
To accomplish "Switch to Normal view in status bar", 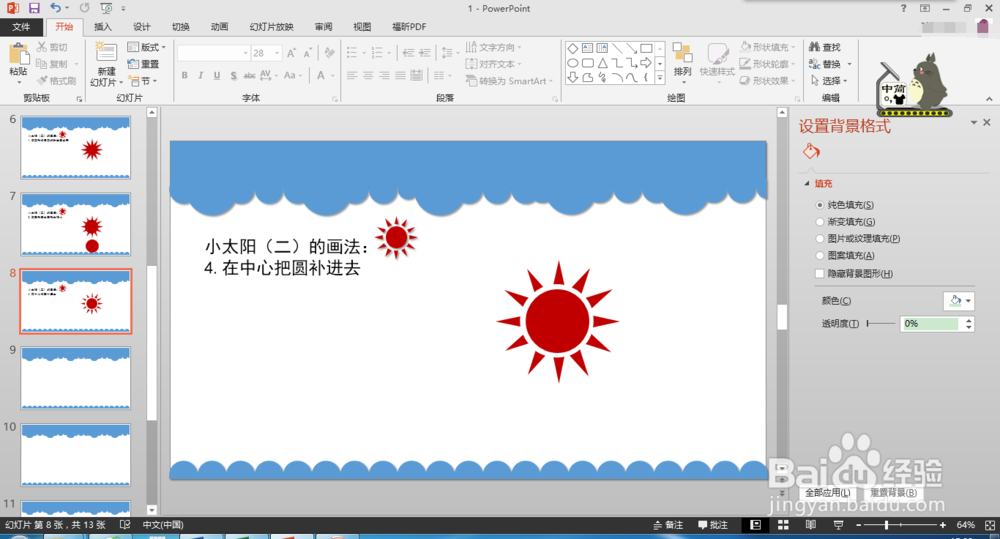I will (756, 525).
